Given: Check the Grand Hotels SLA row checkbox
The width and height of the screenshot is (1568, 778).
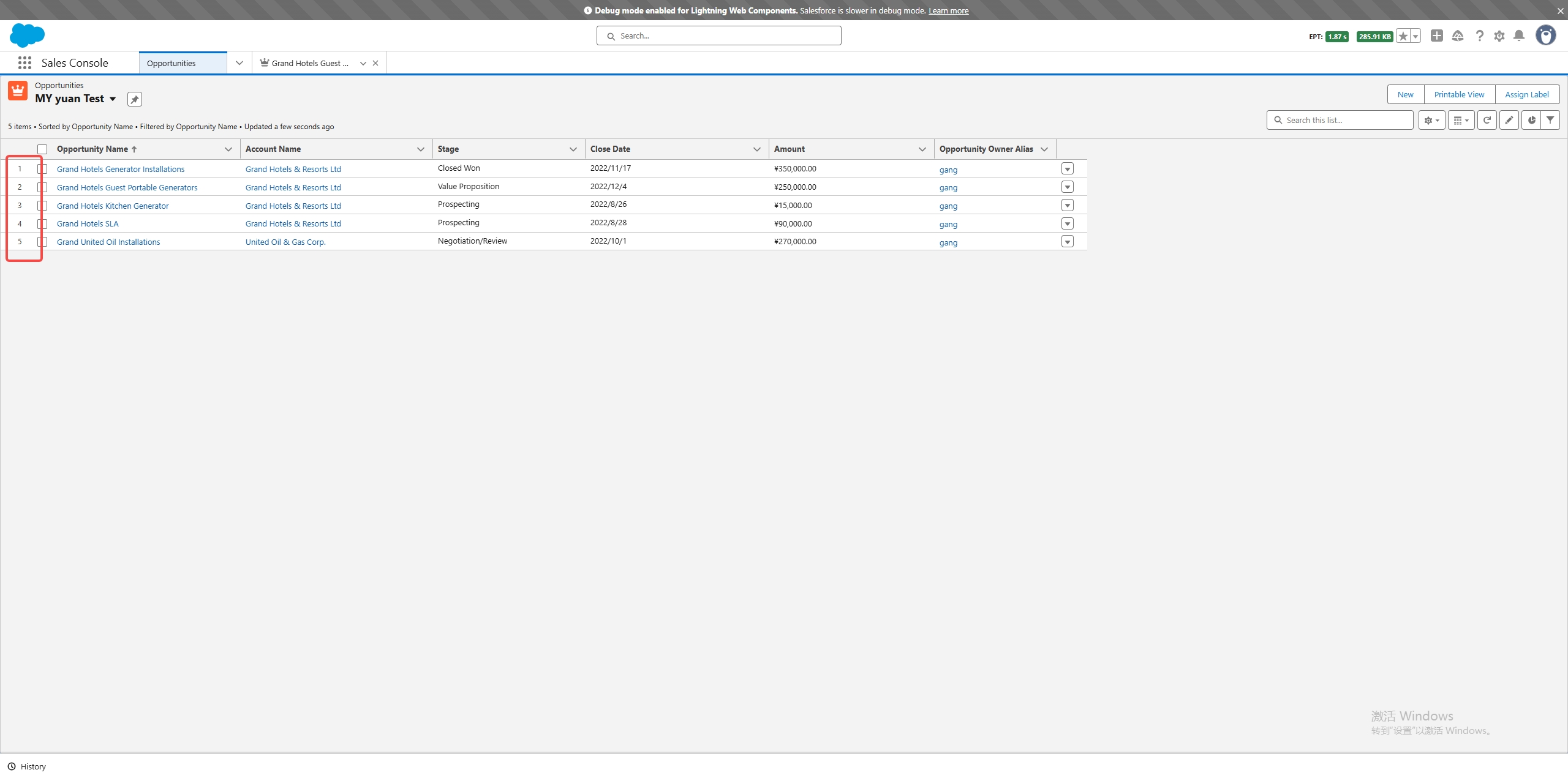Looking at the screenshot, I should click(42, 224).
